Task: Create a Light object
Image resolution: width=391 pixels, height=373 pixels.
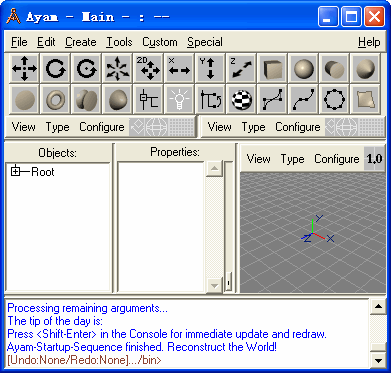Action: (x=179, y=99)
